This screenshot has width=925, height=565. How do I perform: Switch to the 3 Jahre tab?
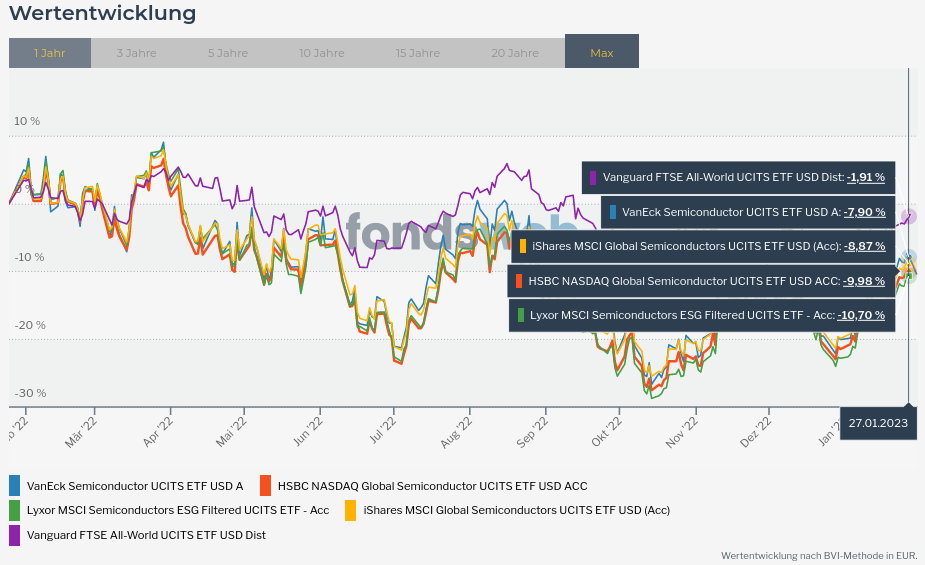[135, 53]
